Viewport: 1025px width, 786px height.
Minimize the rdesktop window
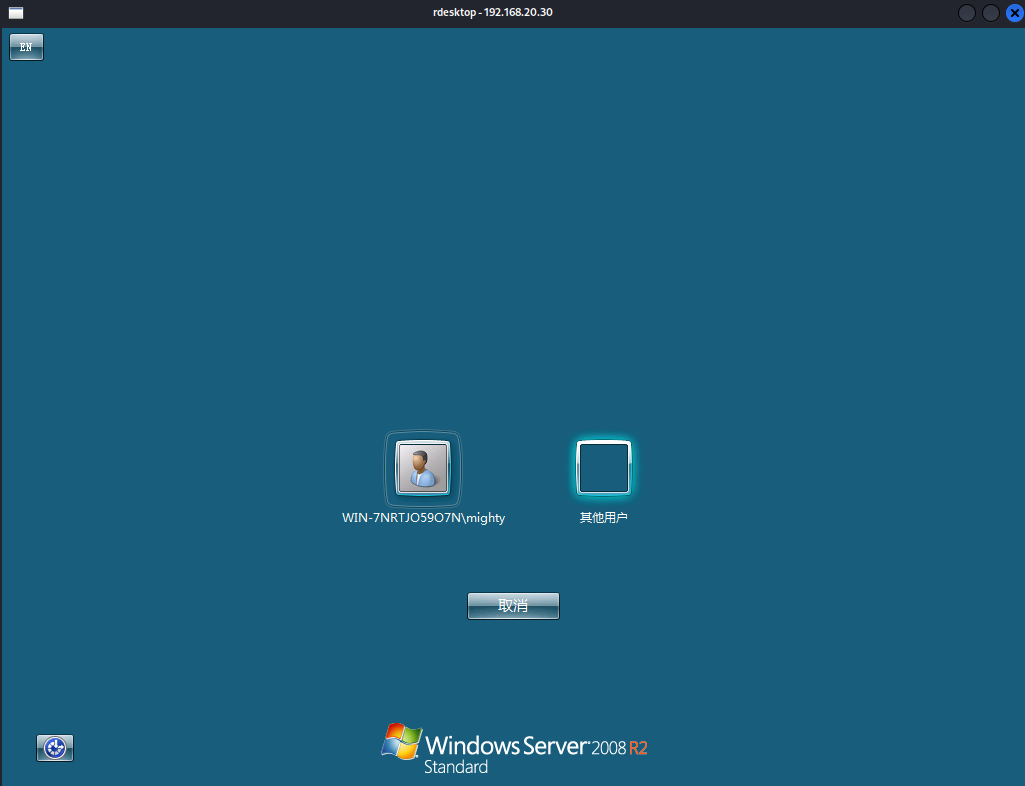(x=966, y=13)
